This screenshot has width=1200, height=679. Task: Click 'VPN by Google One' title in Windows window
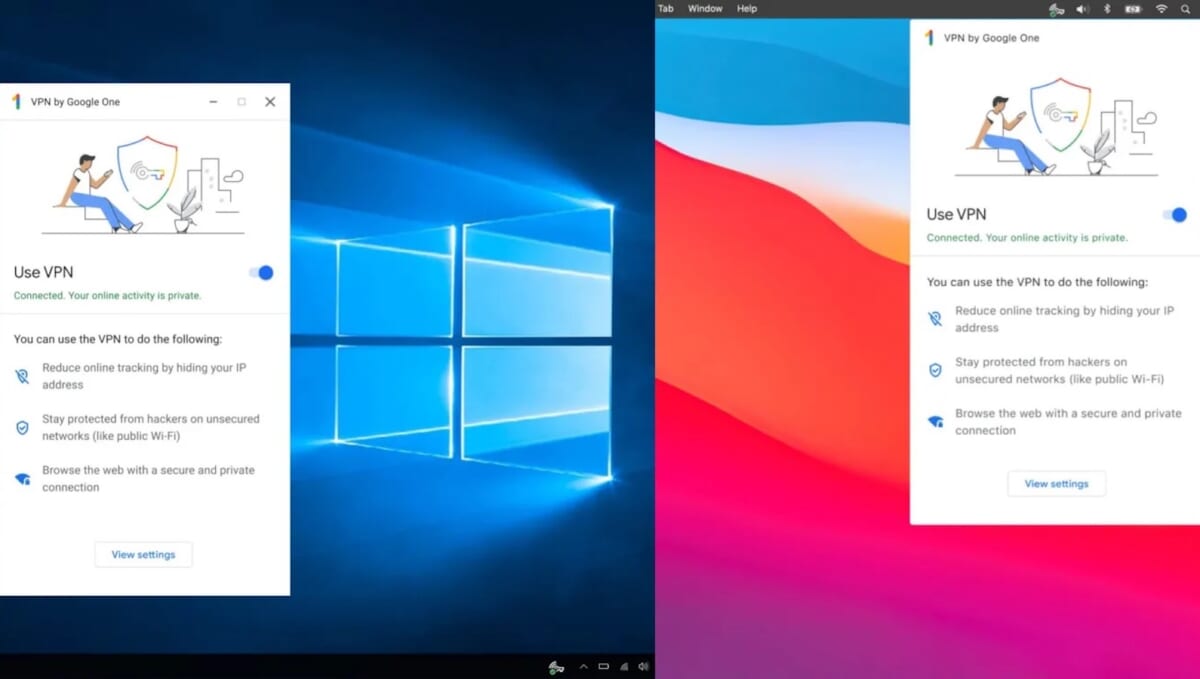[75, 102]
